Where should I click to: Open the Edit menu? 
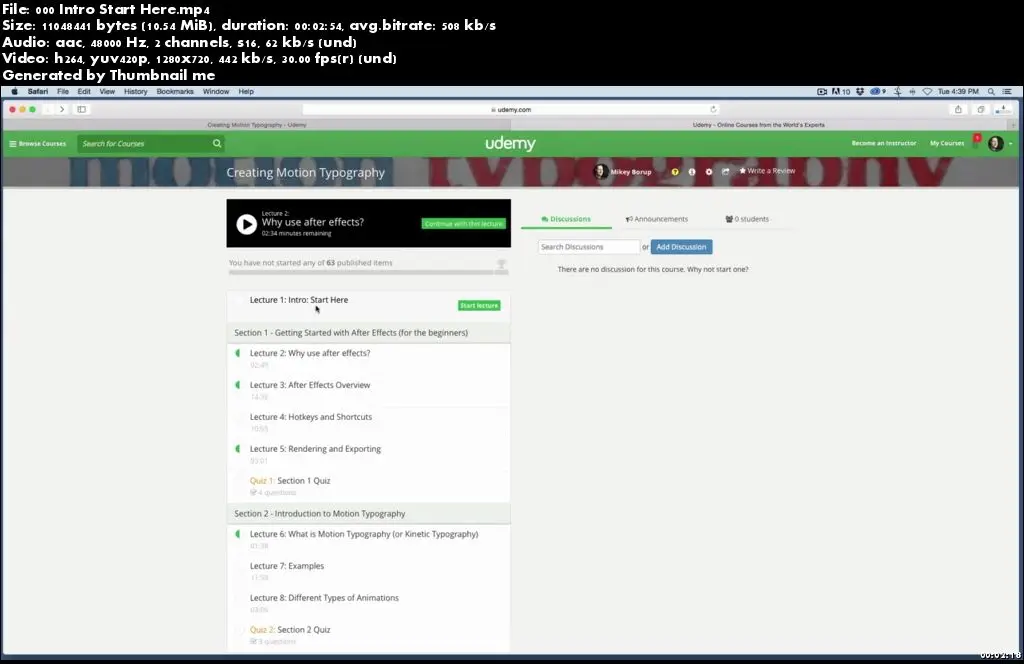click(x=84, y=91)
